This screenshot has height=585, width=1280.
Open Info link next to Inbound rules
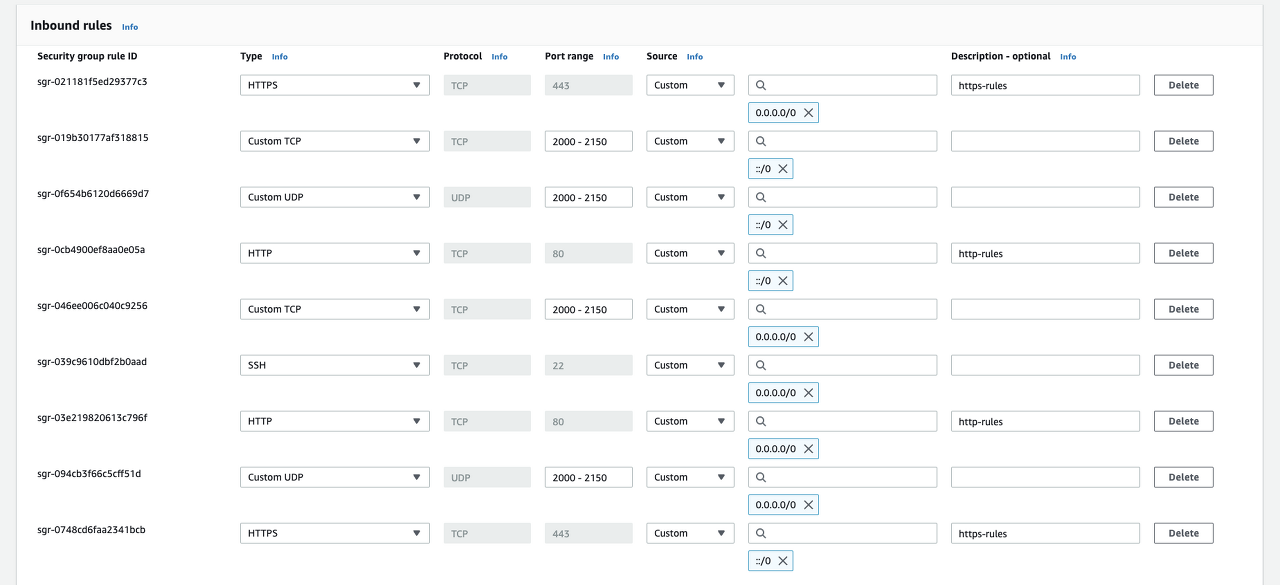click(x=130, y=27)
